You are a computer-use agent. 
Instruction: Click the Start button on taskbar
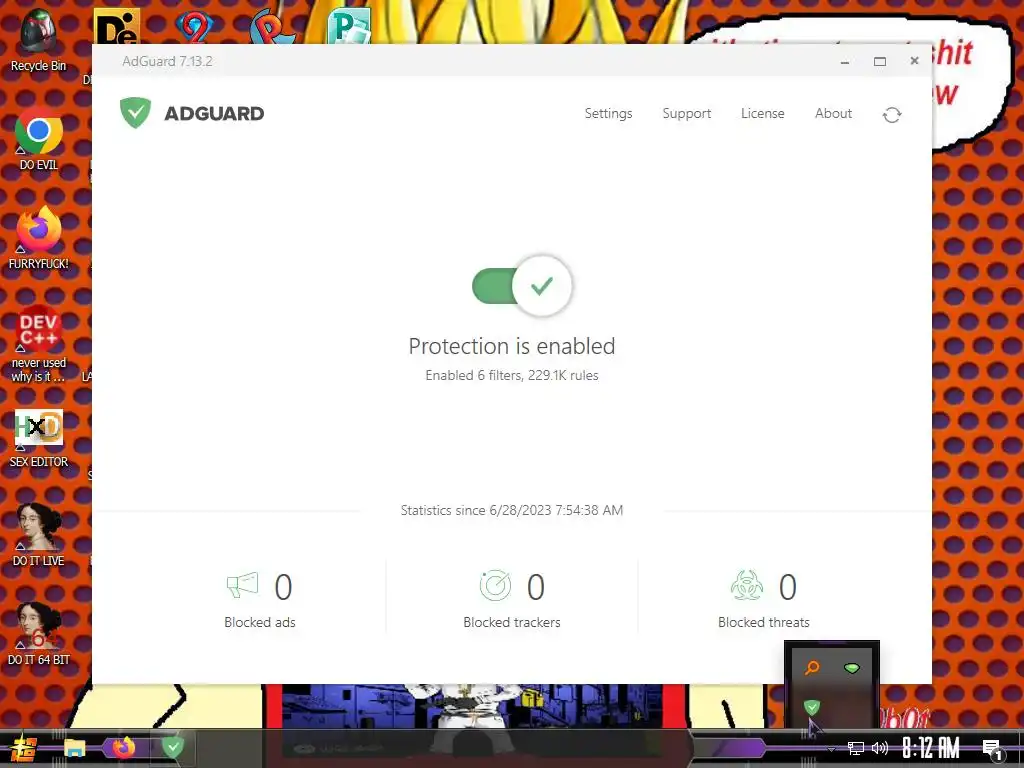pyautogui.click(x=24, y=748)
